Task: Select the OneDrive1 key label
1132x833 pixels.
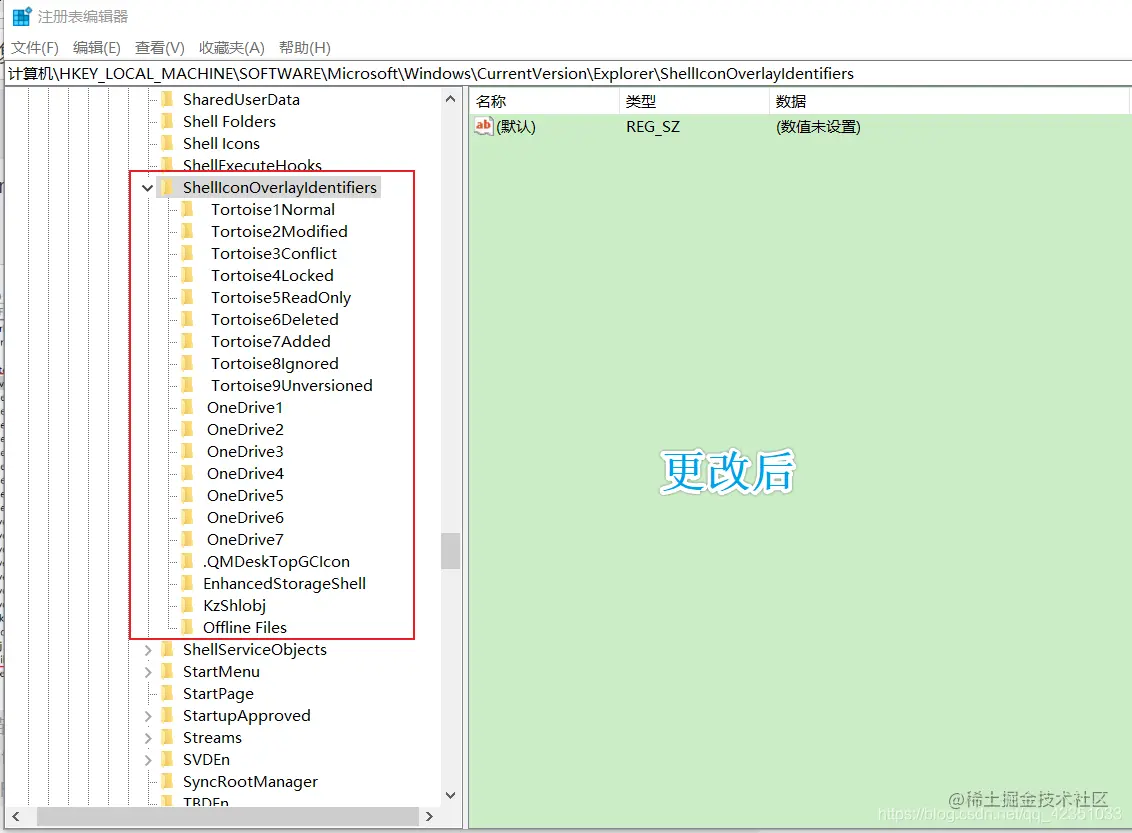Action: [x=245, y=408]
